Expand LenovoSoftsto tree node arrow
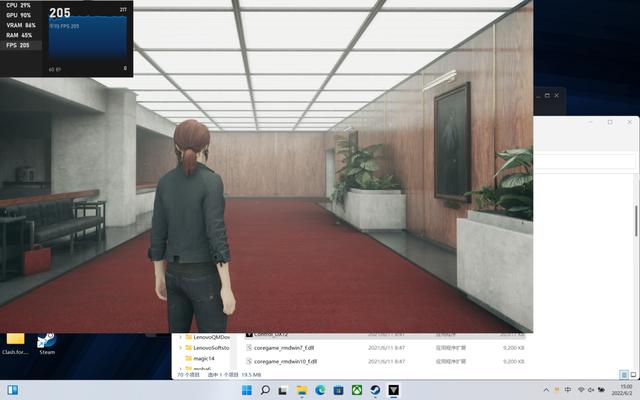 coord(180,348)
